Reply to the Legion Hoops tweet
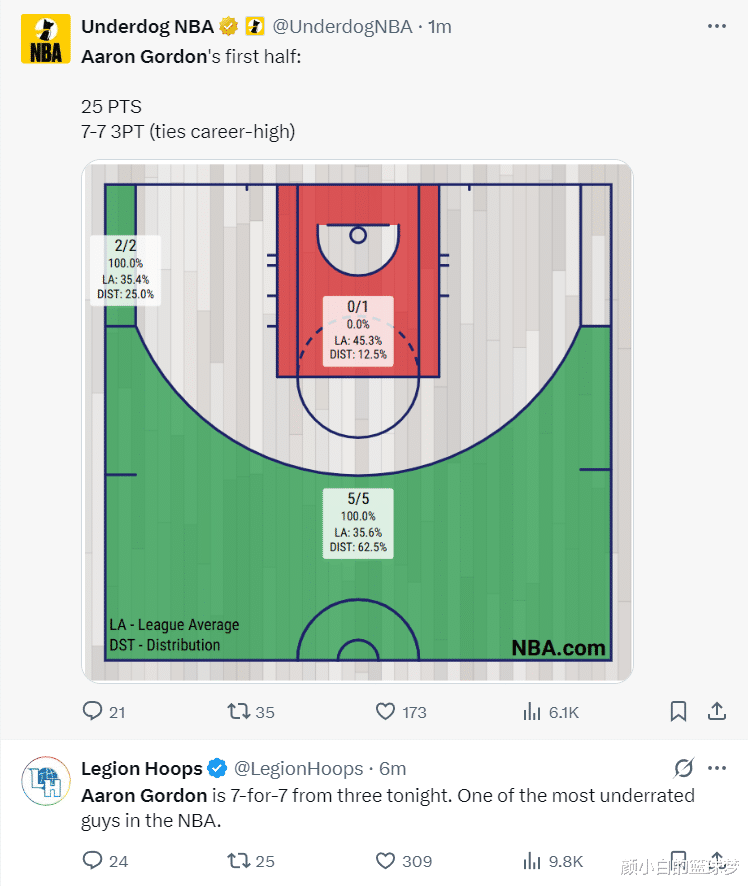The image size is (748, 886). [x=93, y=860]
